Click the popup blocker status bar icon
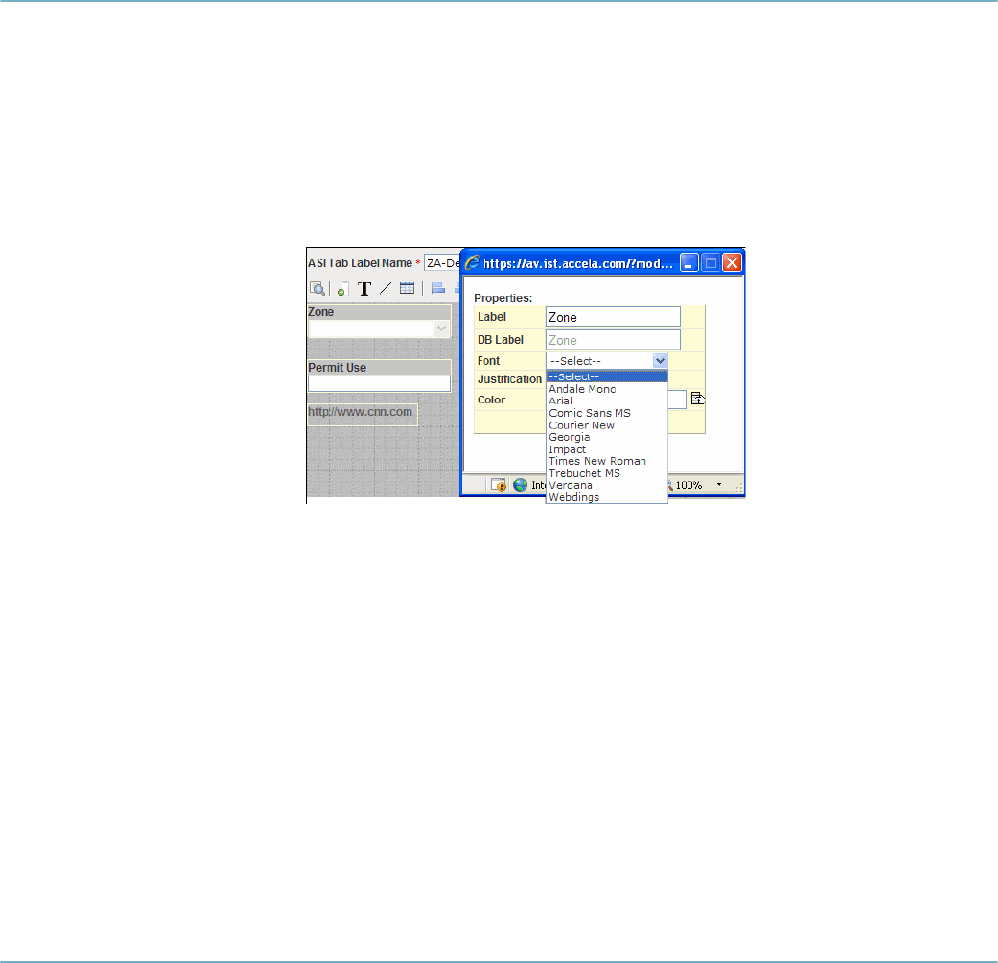This screenshot has height=963, width=998. point(498,485)
